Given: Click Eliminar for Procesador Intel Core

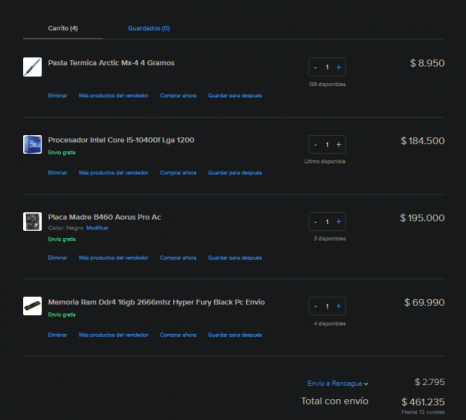Looking at the screenshot, I should click(x=57, y=173).
